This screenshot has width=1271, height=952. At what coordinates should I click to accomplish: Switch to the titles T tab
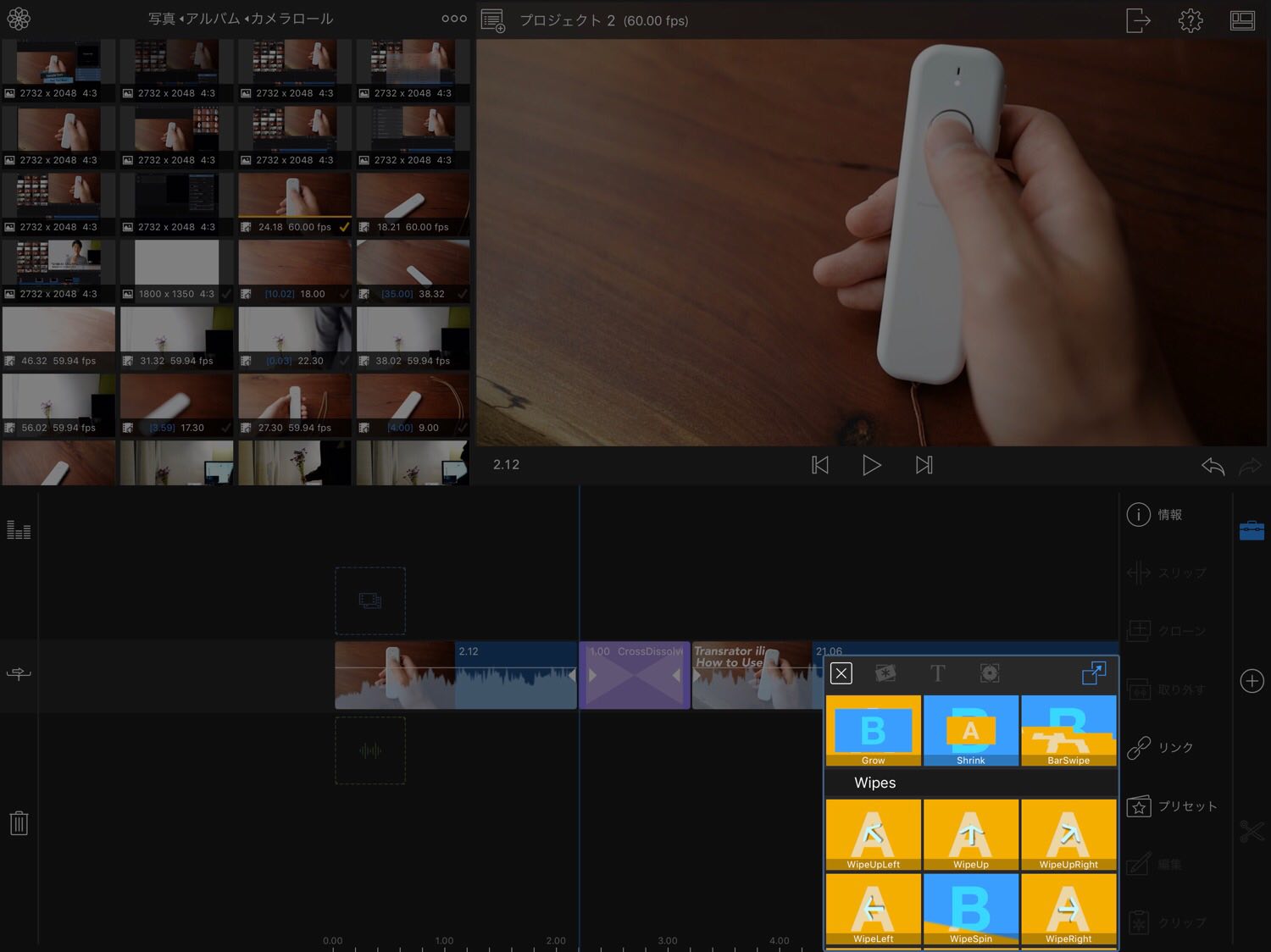(x=937, y=673)
